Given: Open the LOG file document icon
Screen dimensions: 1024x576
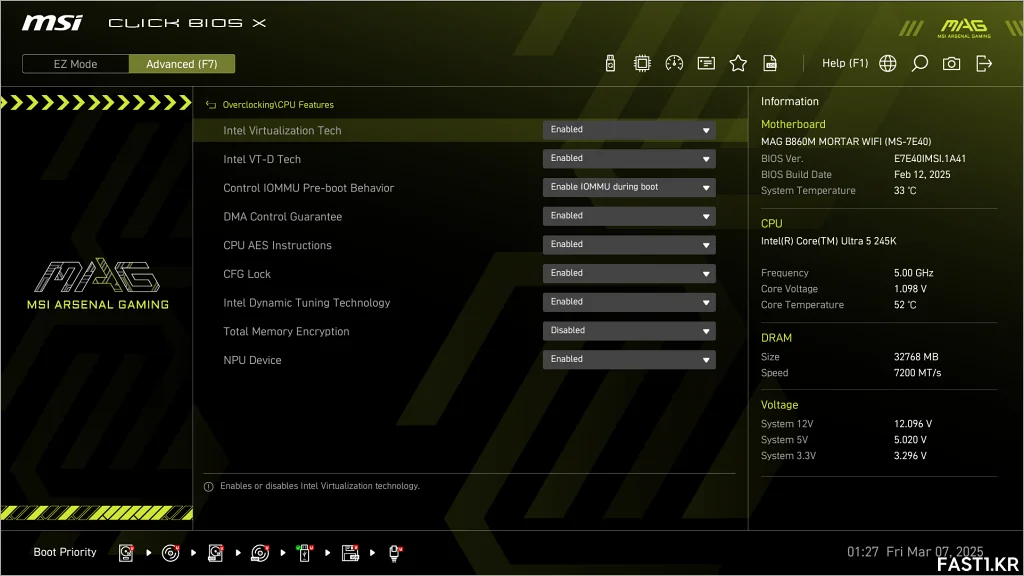Looking at the screenshot, I should pos(770,63).
